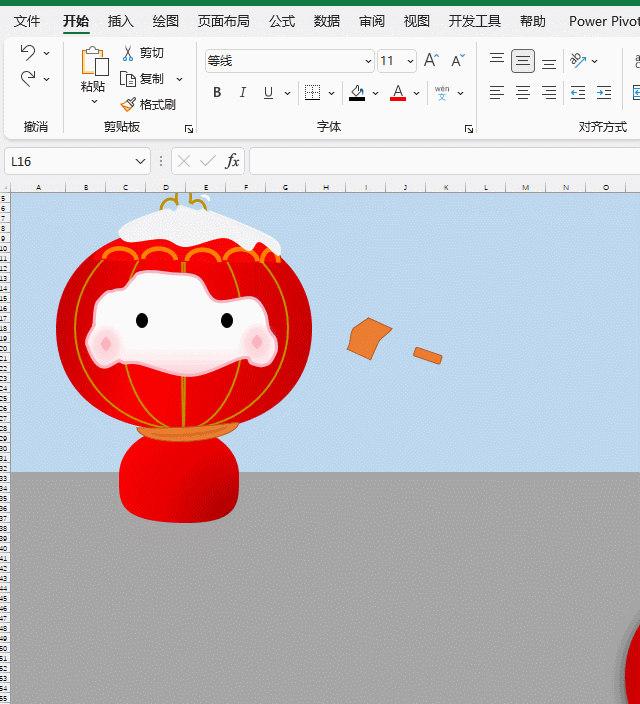Open the paste options arrow
The height and width of the screenshot is (704, 640).
pyautogui.click(x=94, y=102)
